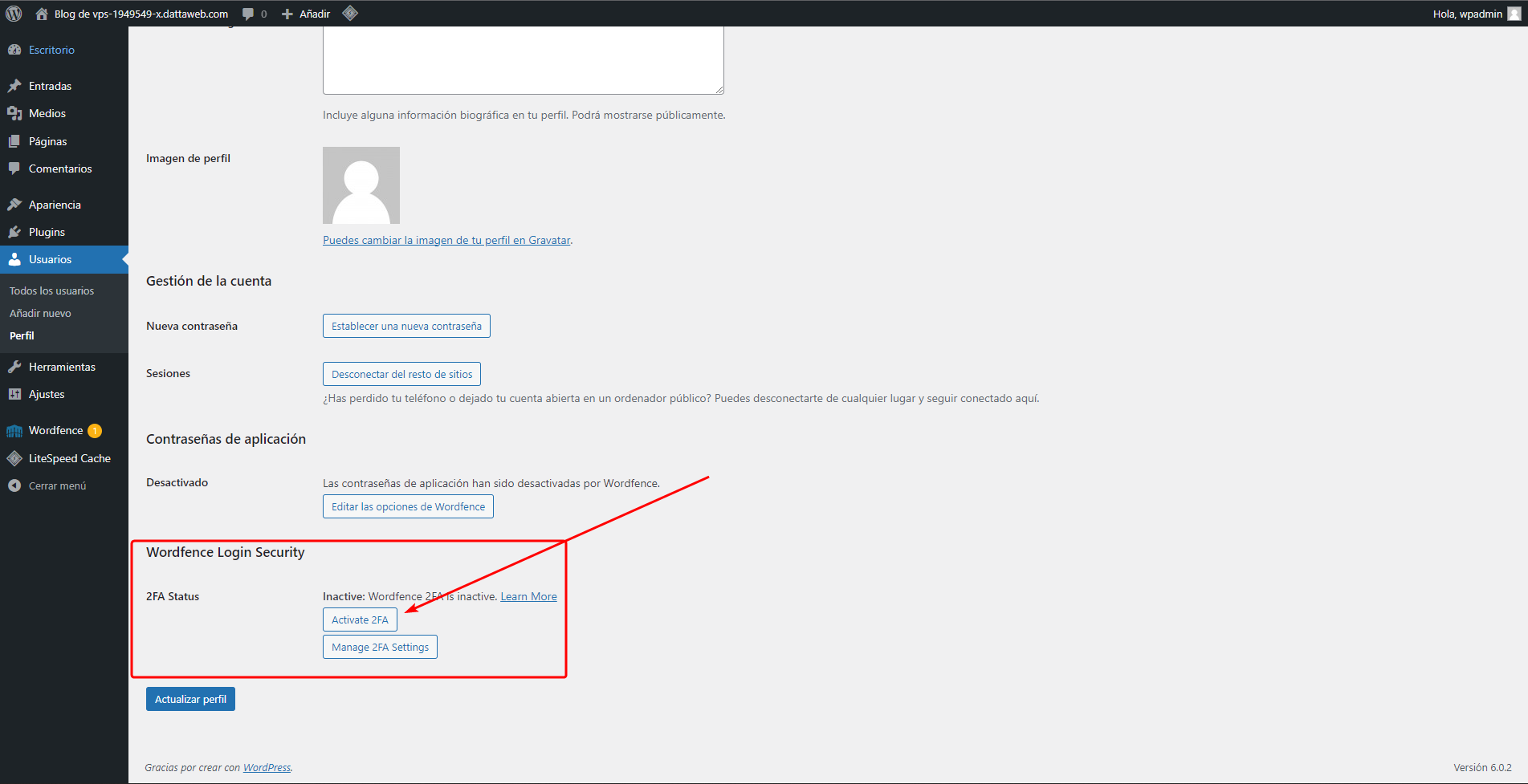
Task: Click the Medios media icon
Action: (14, 113)
